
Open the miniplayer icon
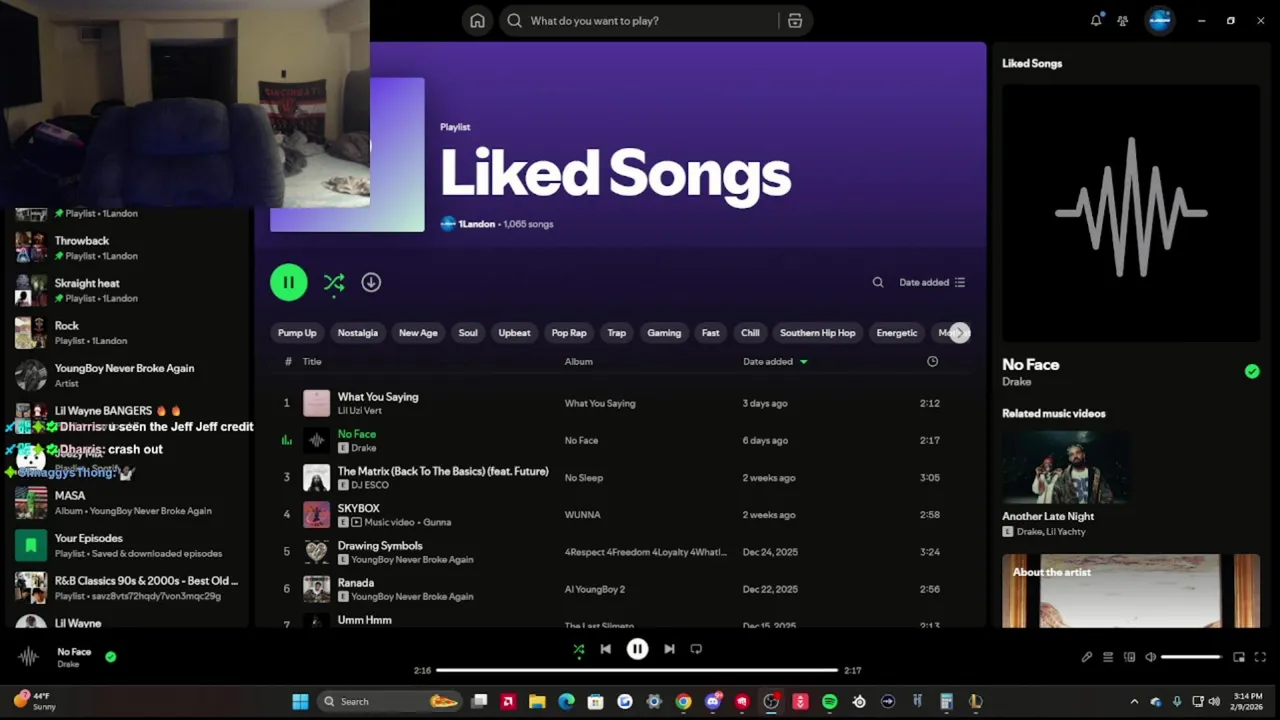click(1238, 657)
